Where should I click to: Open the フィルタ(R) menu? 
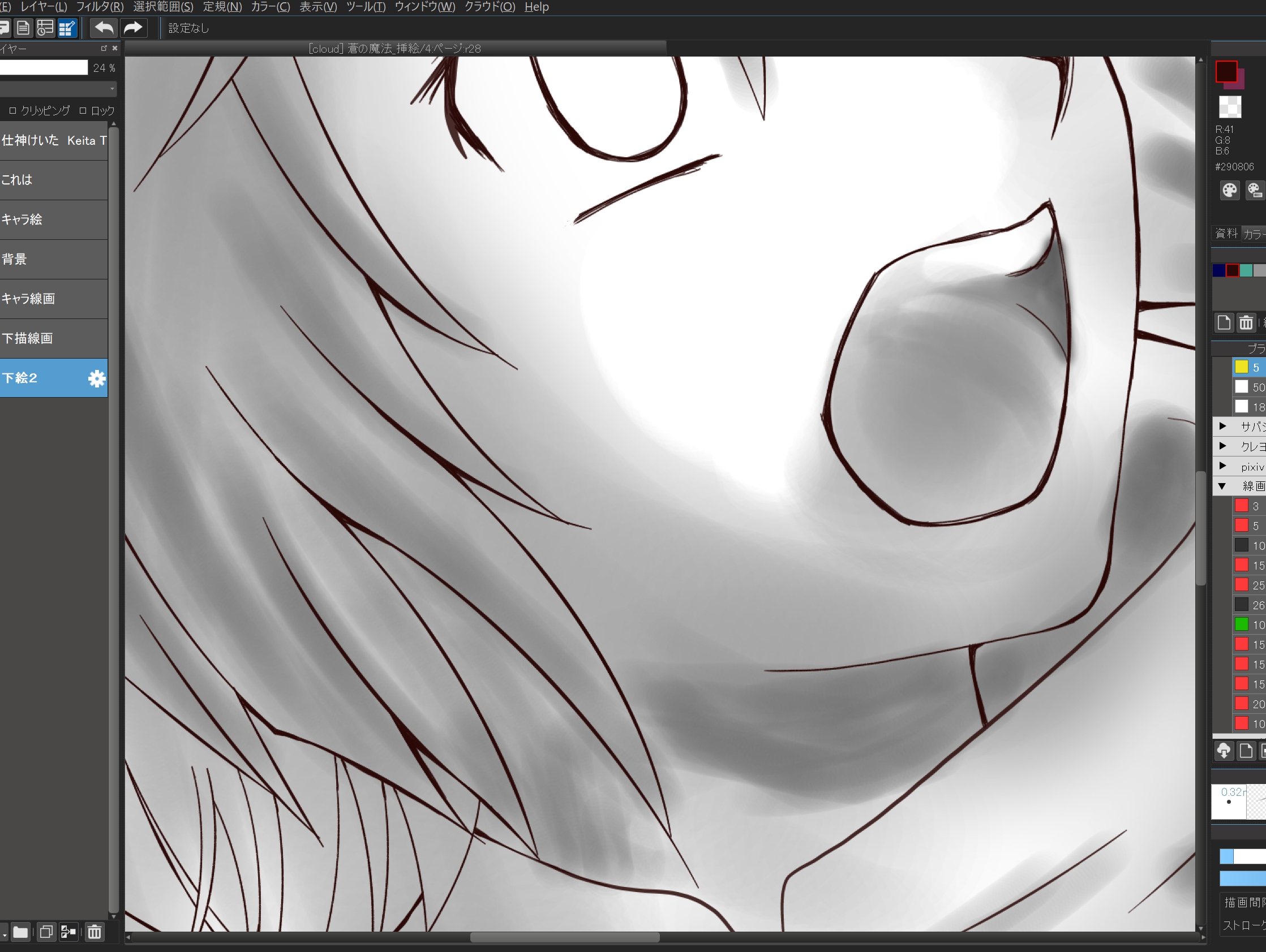100,7
